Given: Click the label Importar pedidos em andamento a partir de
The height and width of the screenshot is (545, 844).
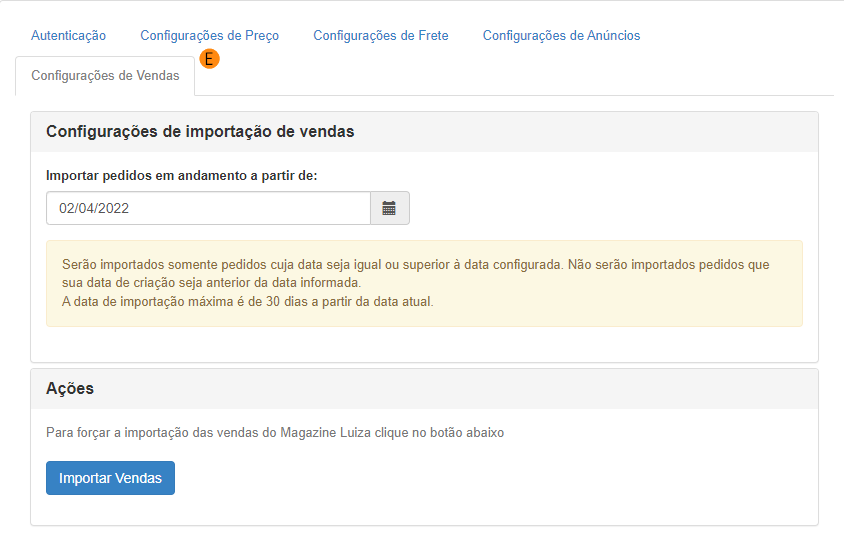Looking at the screenshot, I should pos(181,175).
